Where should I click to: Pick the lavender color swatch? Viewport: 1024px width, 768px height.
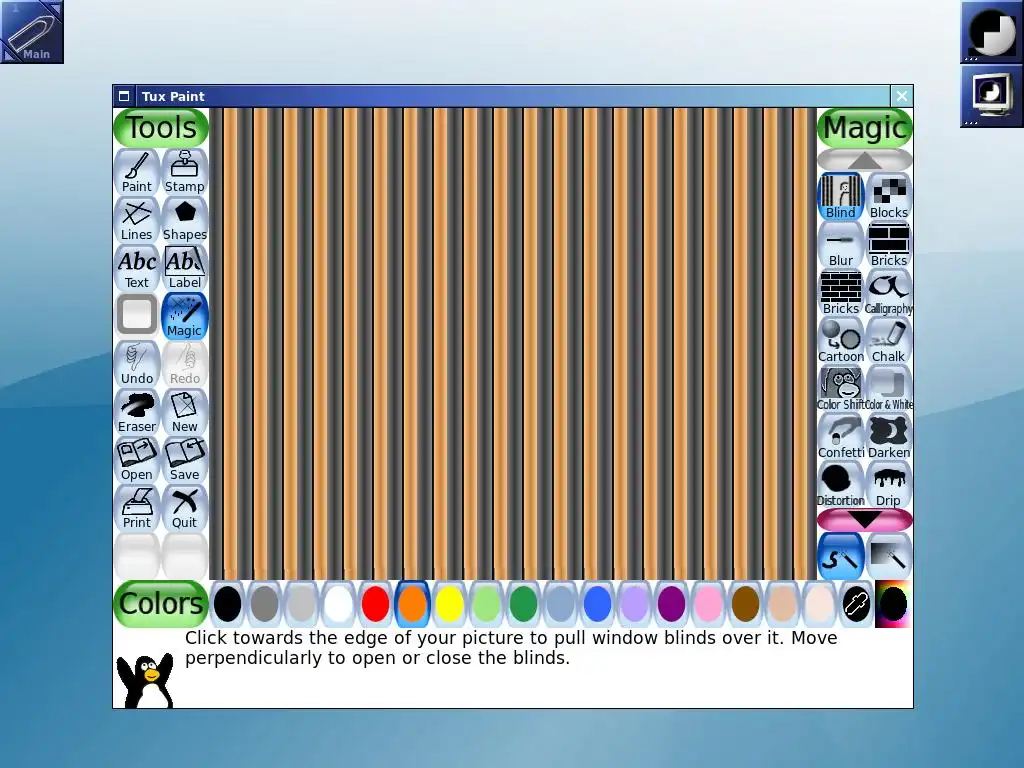634,603
